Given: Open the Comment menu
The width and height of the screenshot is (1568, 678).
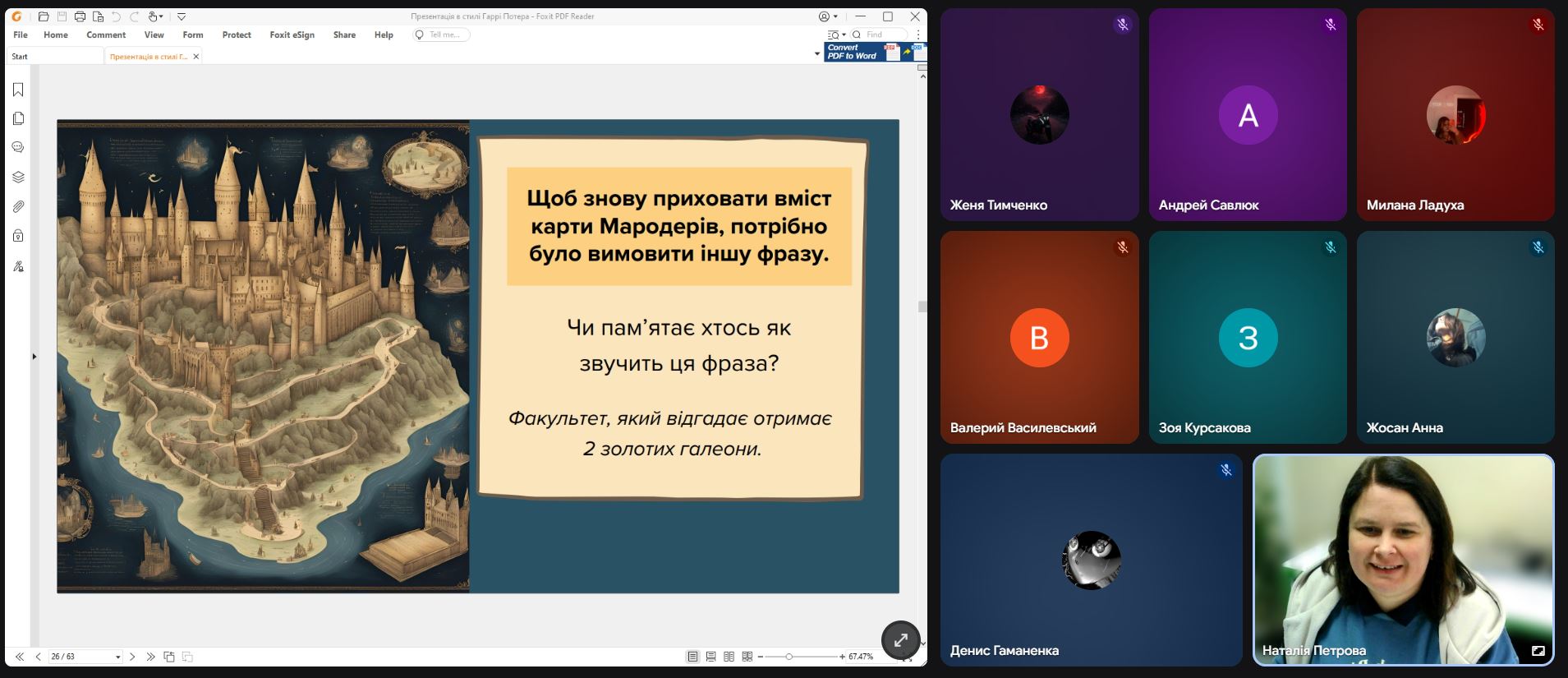Looking at the screenshot, I should pyautogui.click(x=106, y=35).
